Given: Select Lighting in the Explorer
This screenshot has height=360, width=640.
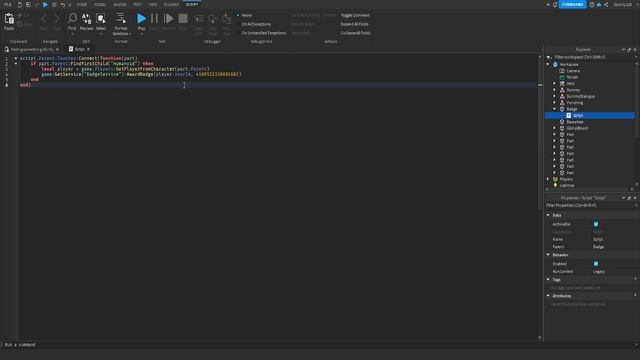Looking at the screenshot, I should click(567, 185).
